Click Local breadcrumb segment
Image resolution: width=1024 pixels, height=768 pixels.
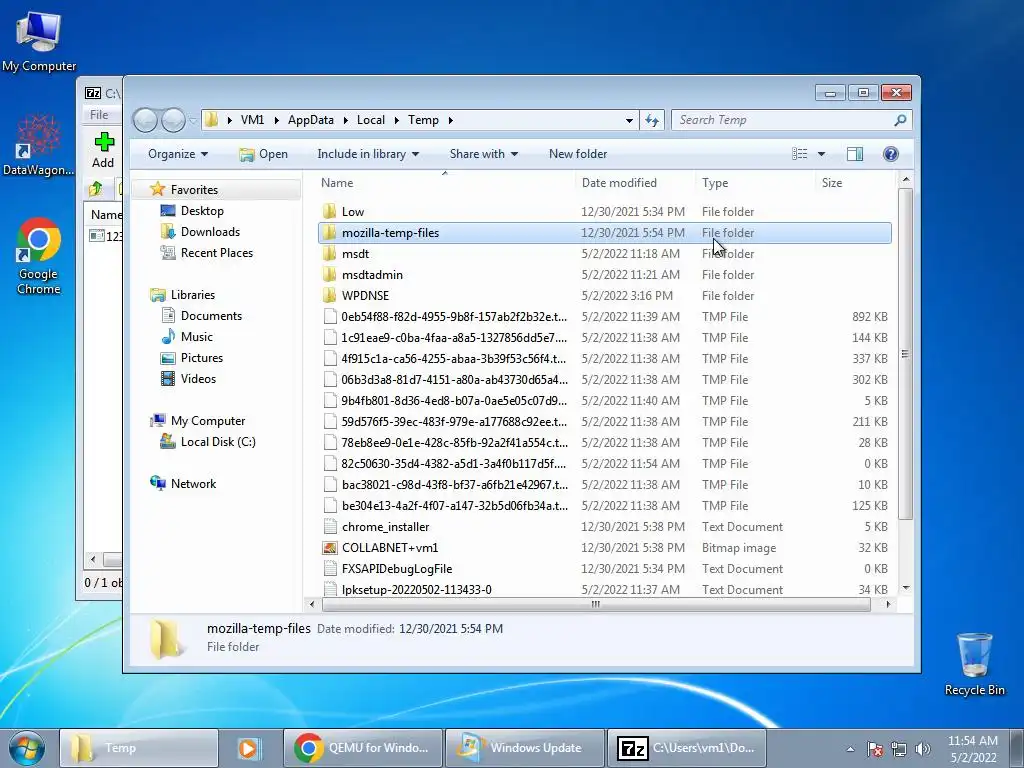click(371, 120)
